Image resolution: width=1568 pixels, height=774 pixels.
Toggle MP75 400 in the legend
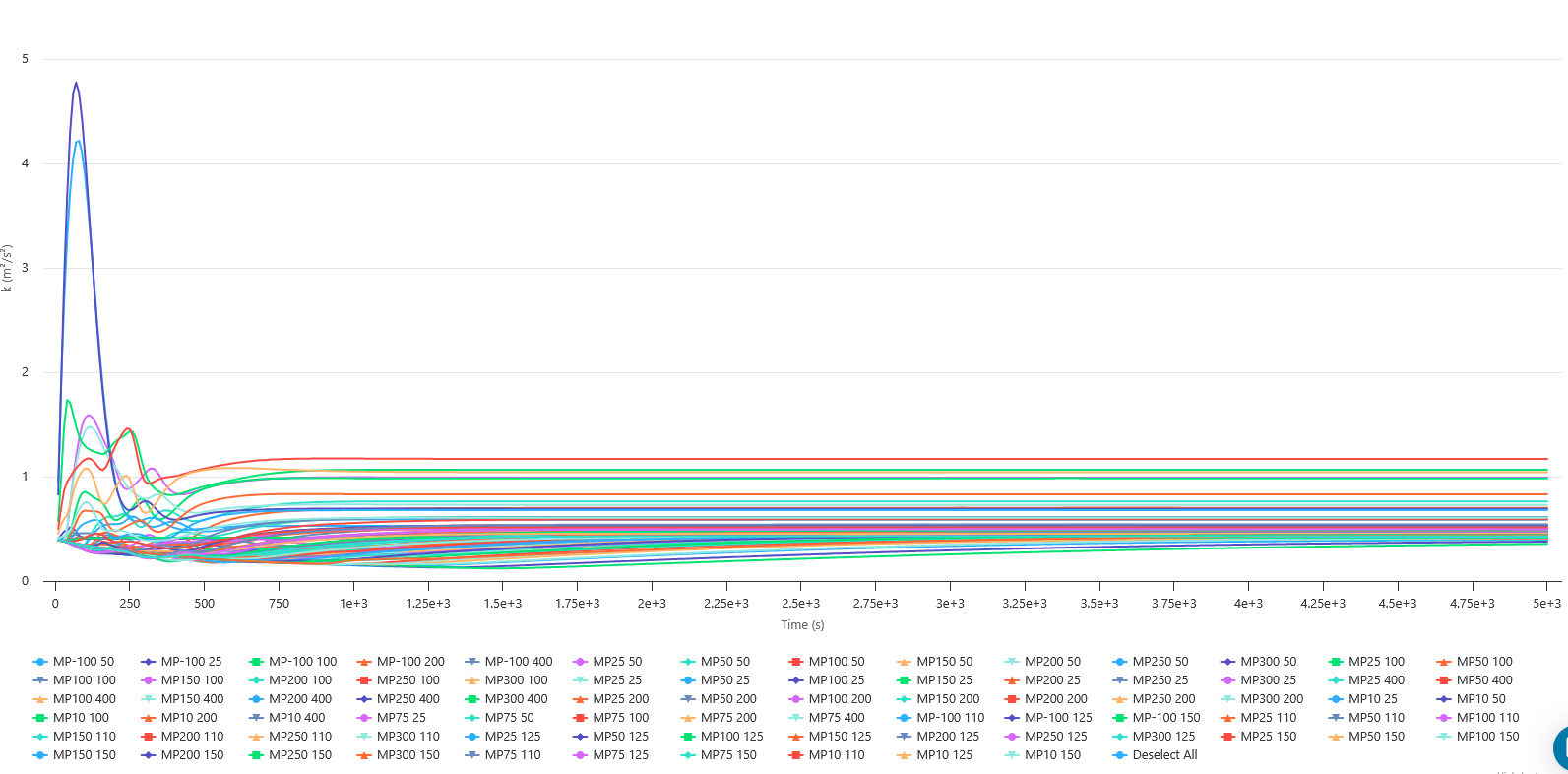click(836, 718)
